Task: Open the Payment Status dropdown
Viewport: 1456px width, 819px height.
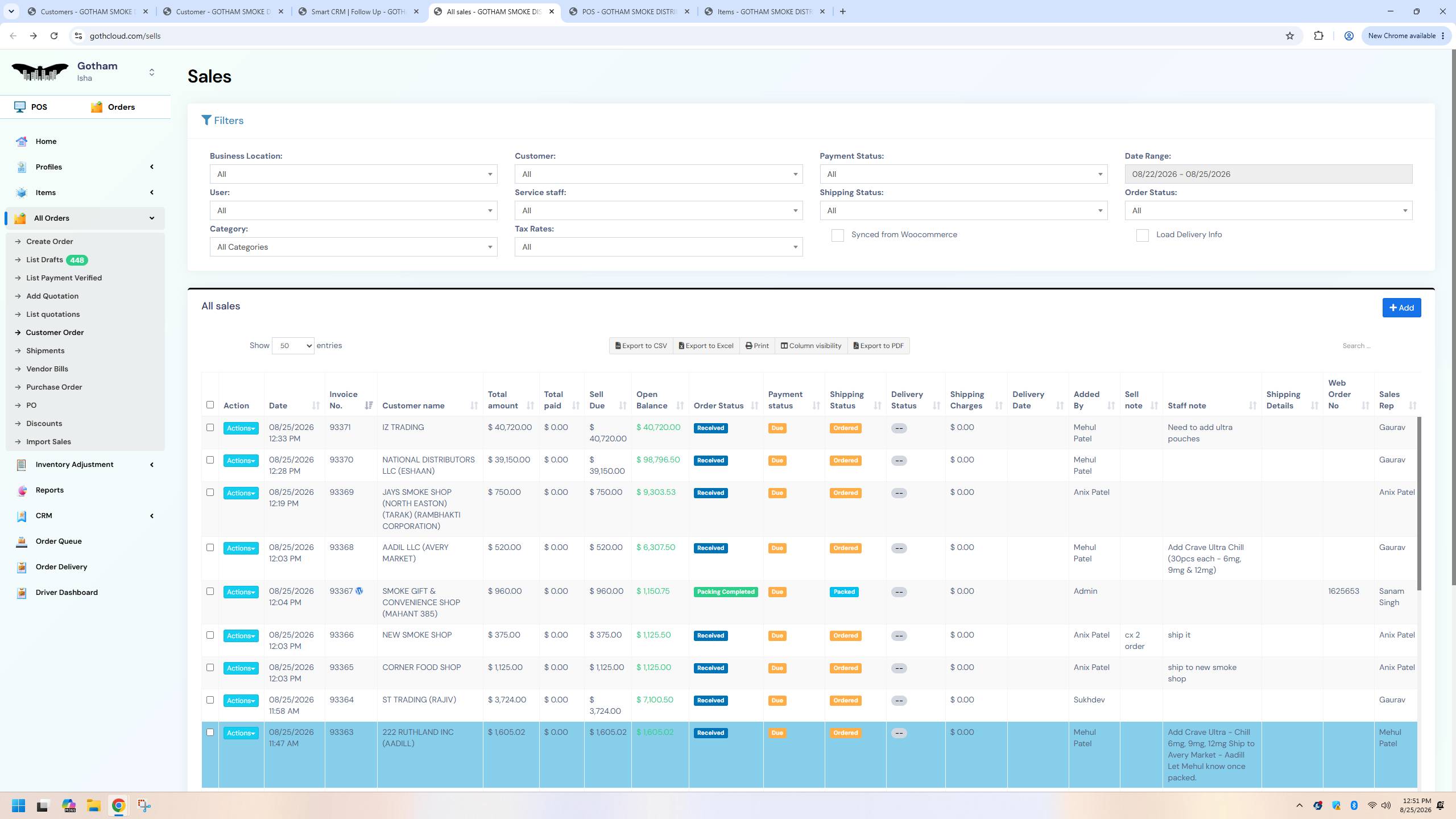Action: tap(963, 174)
